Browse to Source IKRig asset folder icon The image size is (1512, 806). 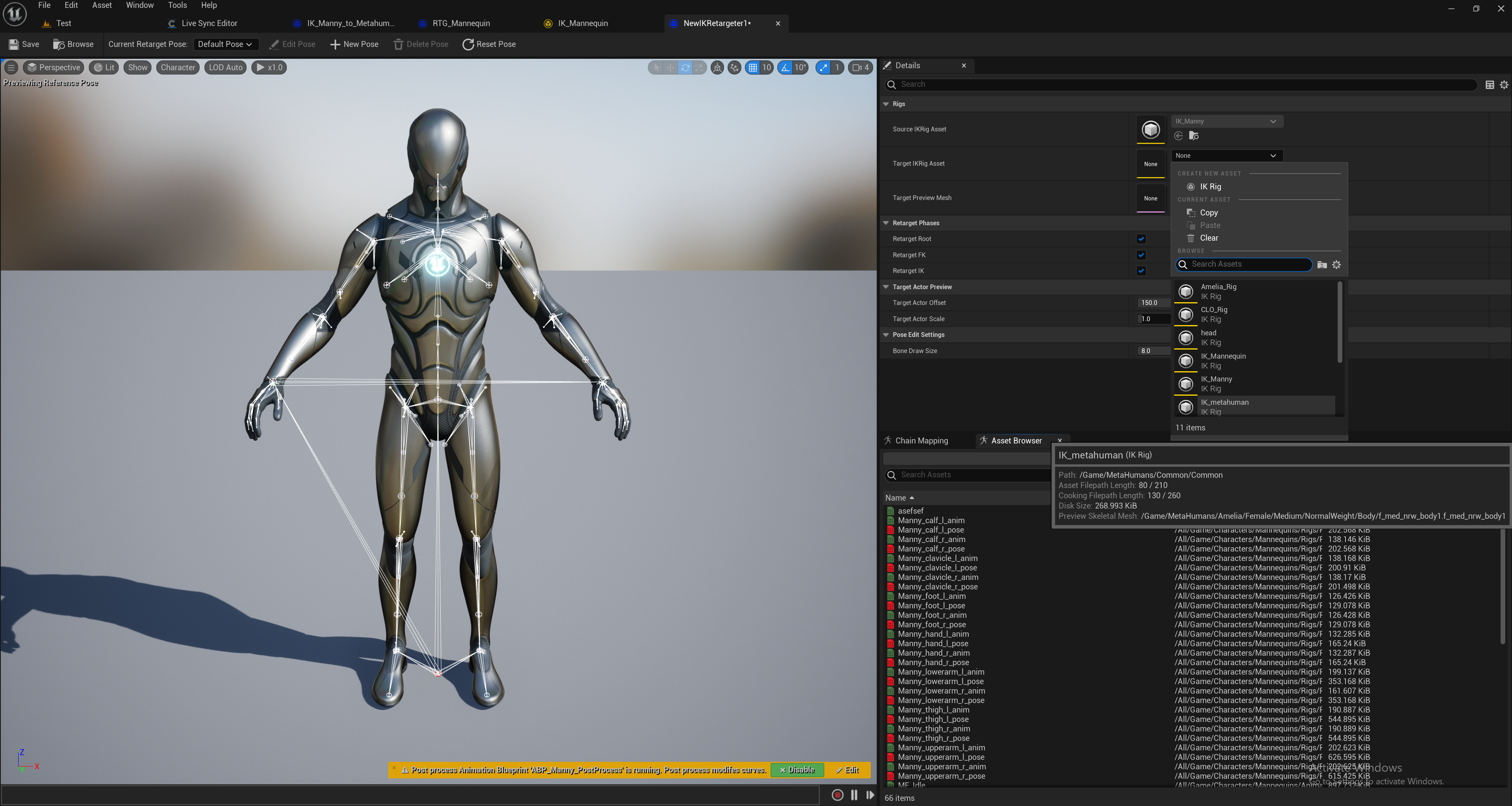coord(1193,136)
